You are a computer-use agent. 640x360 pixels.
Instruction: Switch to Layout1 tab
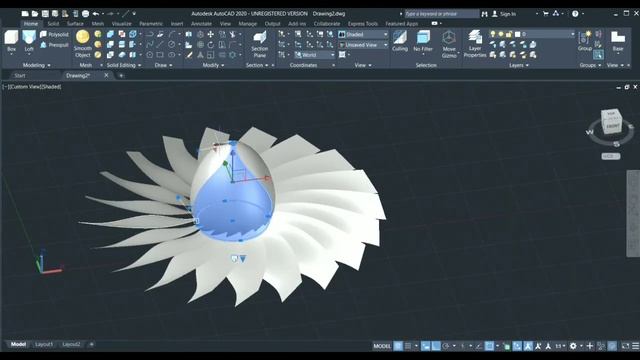[44, 344]
